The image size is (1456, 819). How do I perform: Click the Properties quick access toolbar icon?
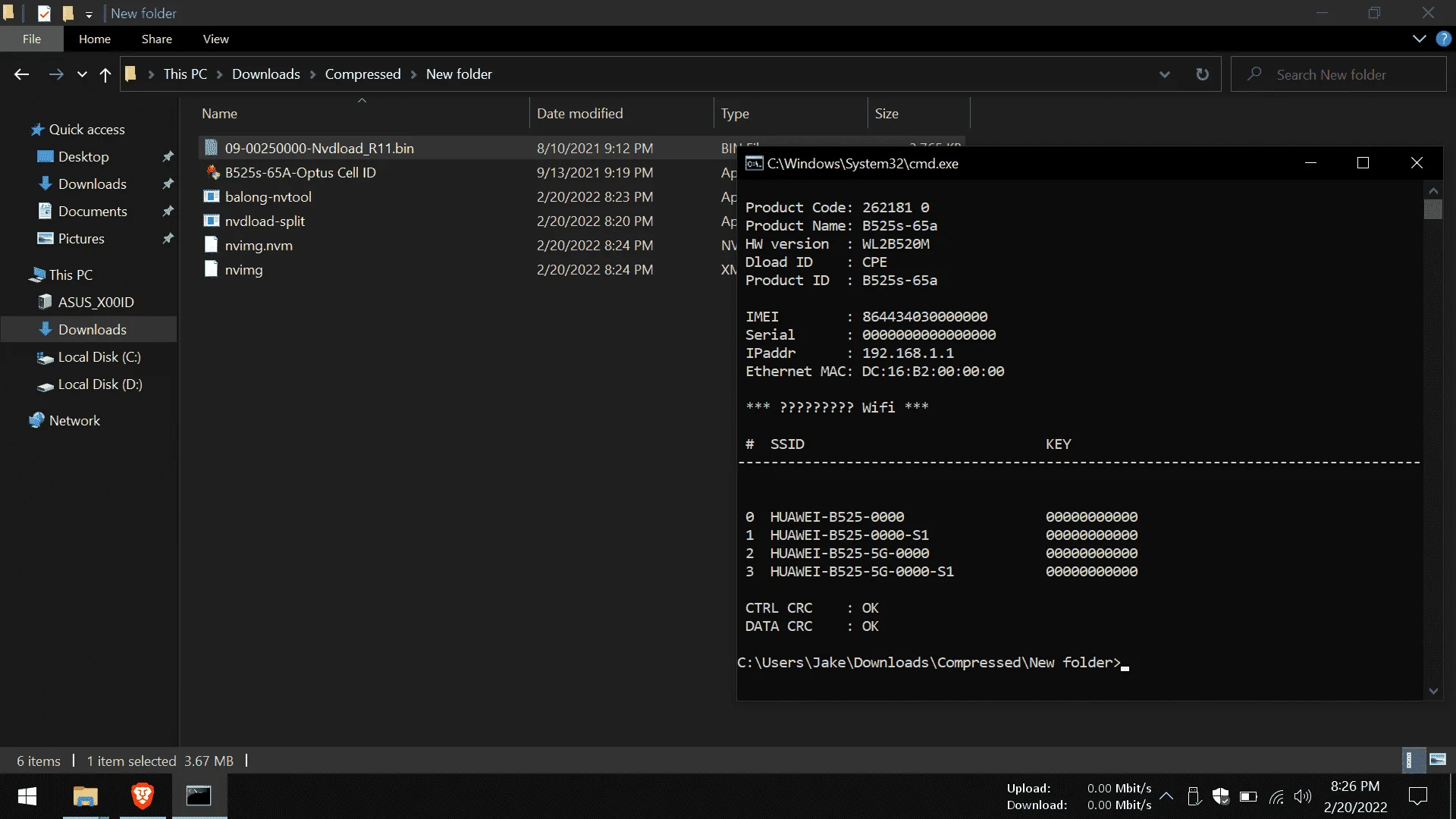(x=44, y=13)
